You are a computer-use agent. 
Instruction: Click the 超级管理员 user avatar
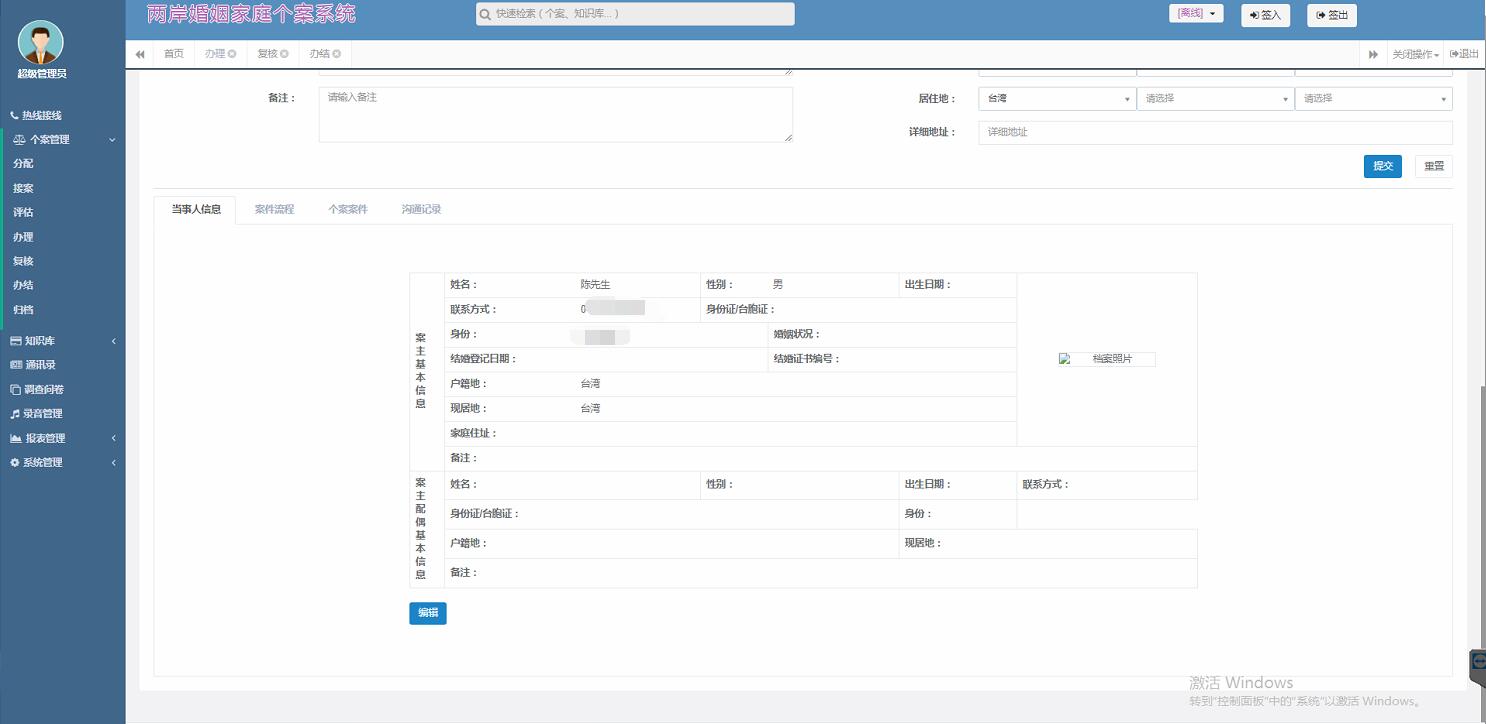point(41,42)
